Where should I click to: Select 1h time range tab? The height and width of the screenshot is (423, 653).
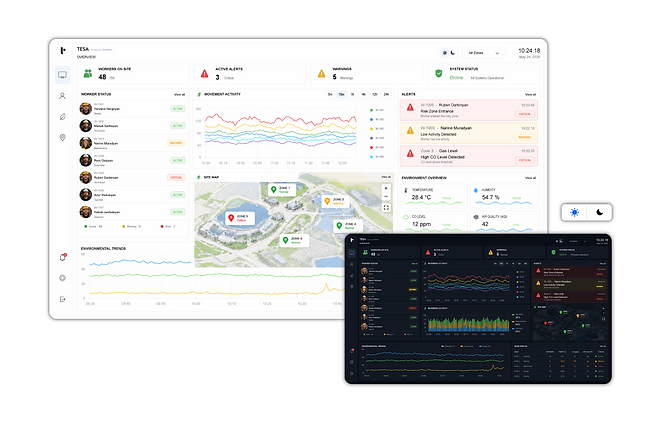tap(353, 95)
